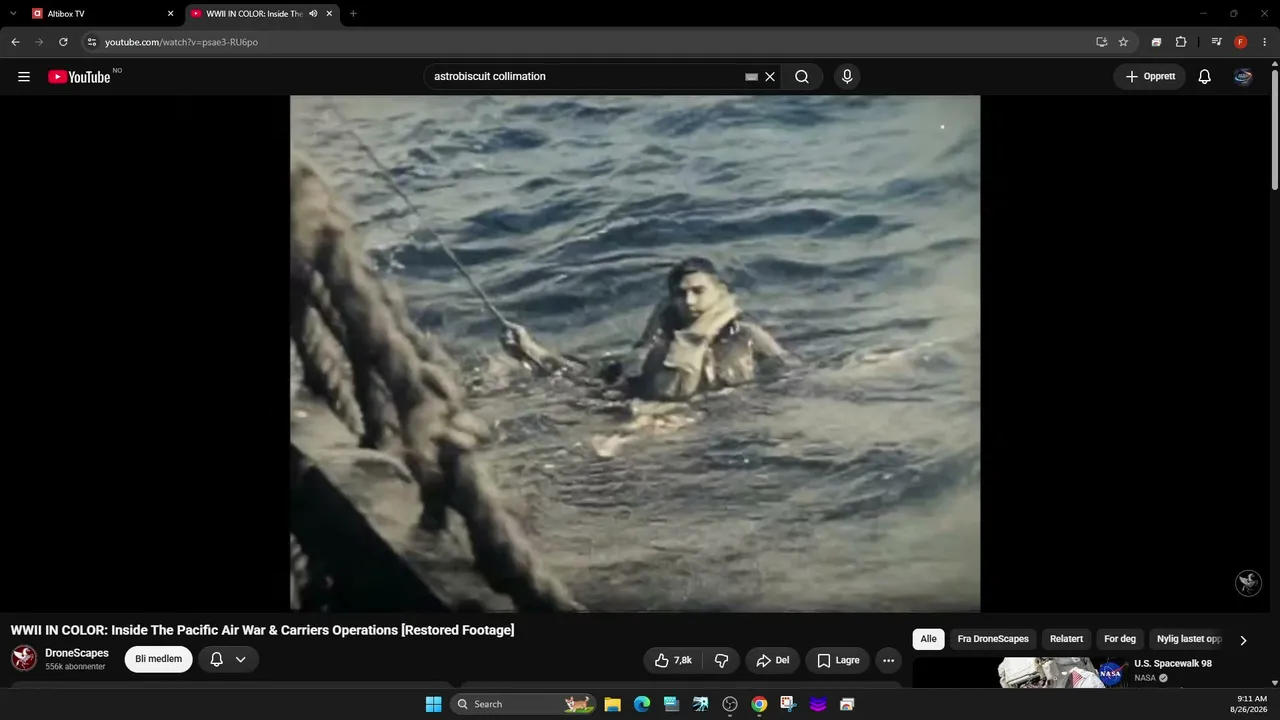The image size is (1280, 720).
Task: Go back one page in Chrome
Action: 15,42
